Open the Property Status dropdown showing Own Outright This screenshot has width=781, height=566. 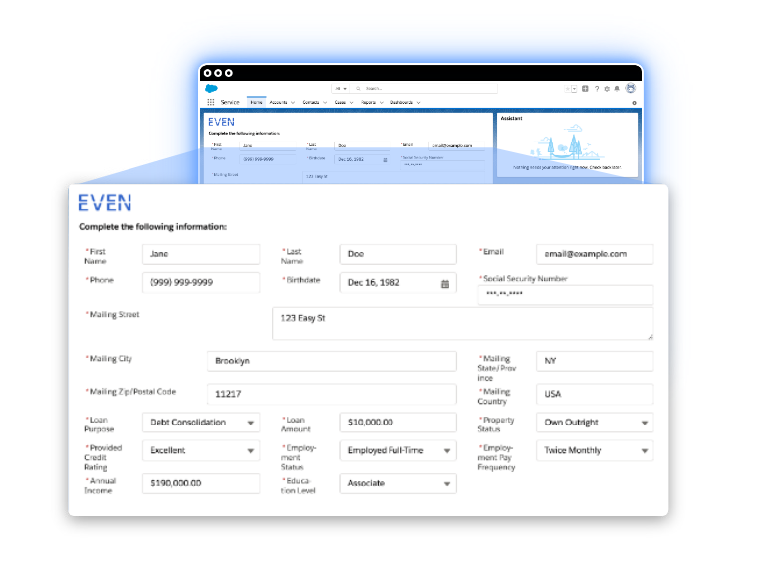[x=595, y=423]
